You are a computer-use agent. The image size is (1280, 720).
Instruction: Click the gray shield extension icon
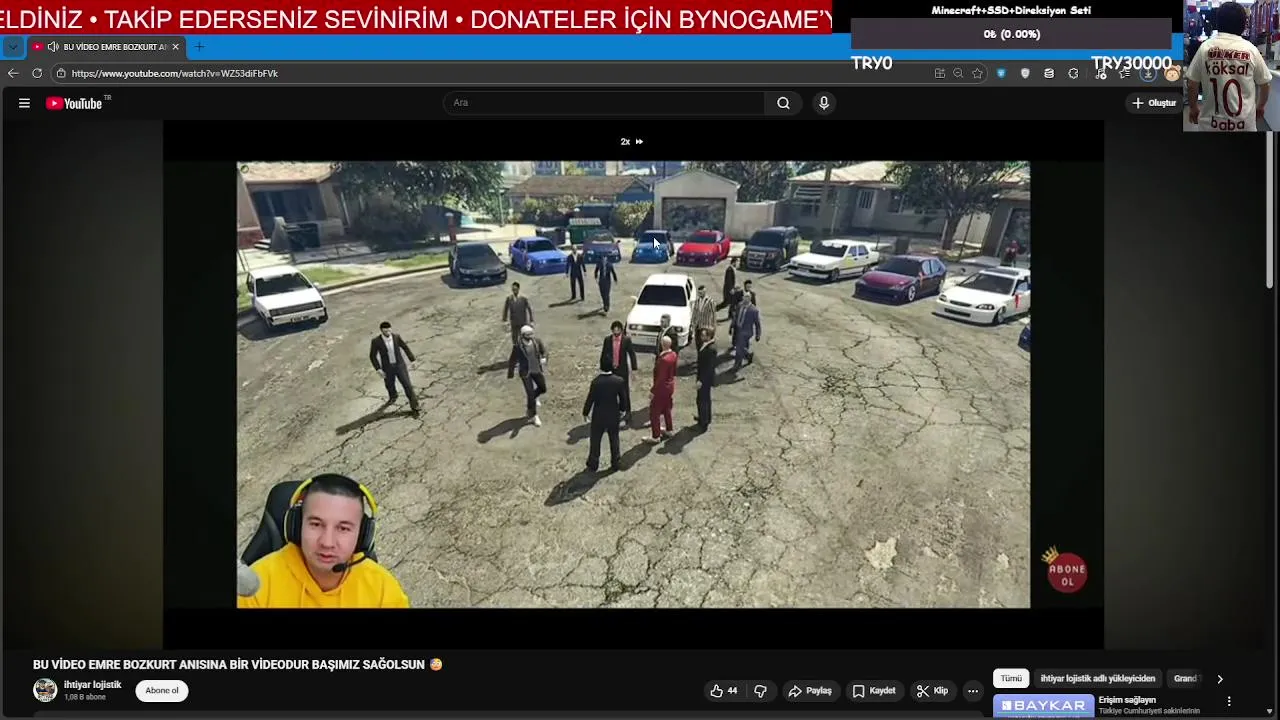(1025, 73)
